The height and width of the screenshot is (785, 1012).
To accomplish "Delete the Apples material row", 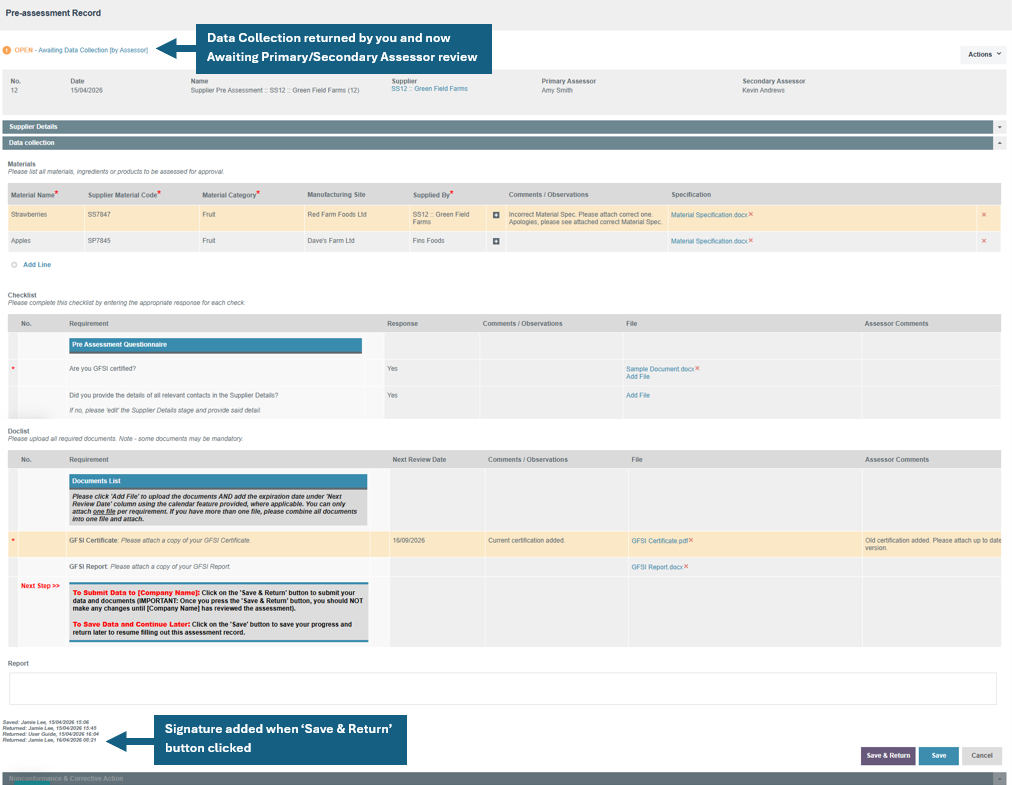I will pos(984,241).
